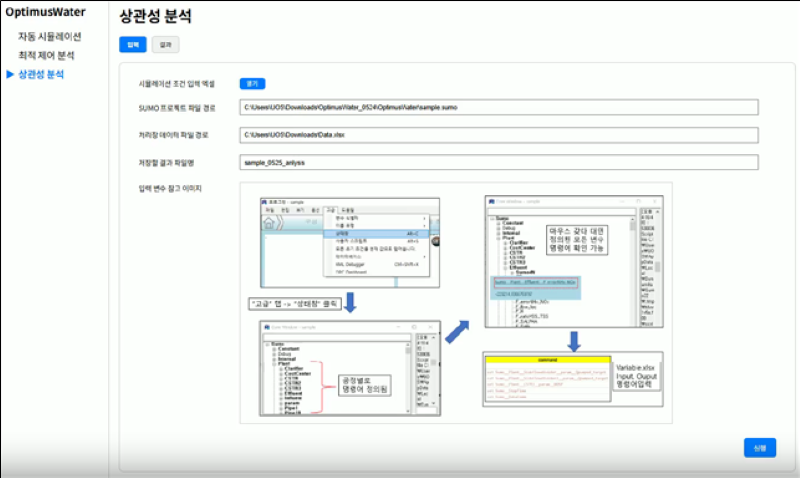Image resolution: width=800 pixels, height=478 pixels.
Task: Switch to the 입력 tab
Action: [x=132, y=45]
